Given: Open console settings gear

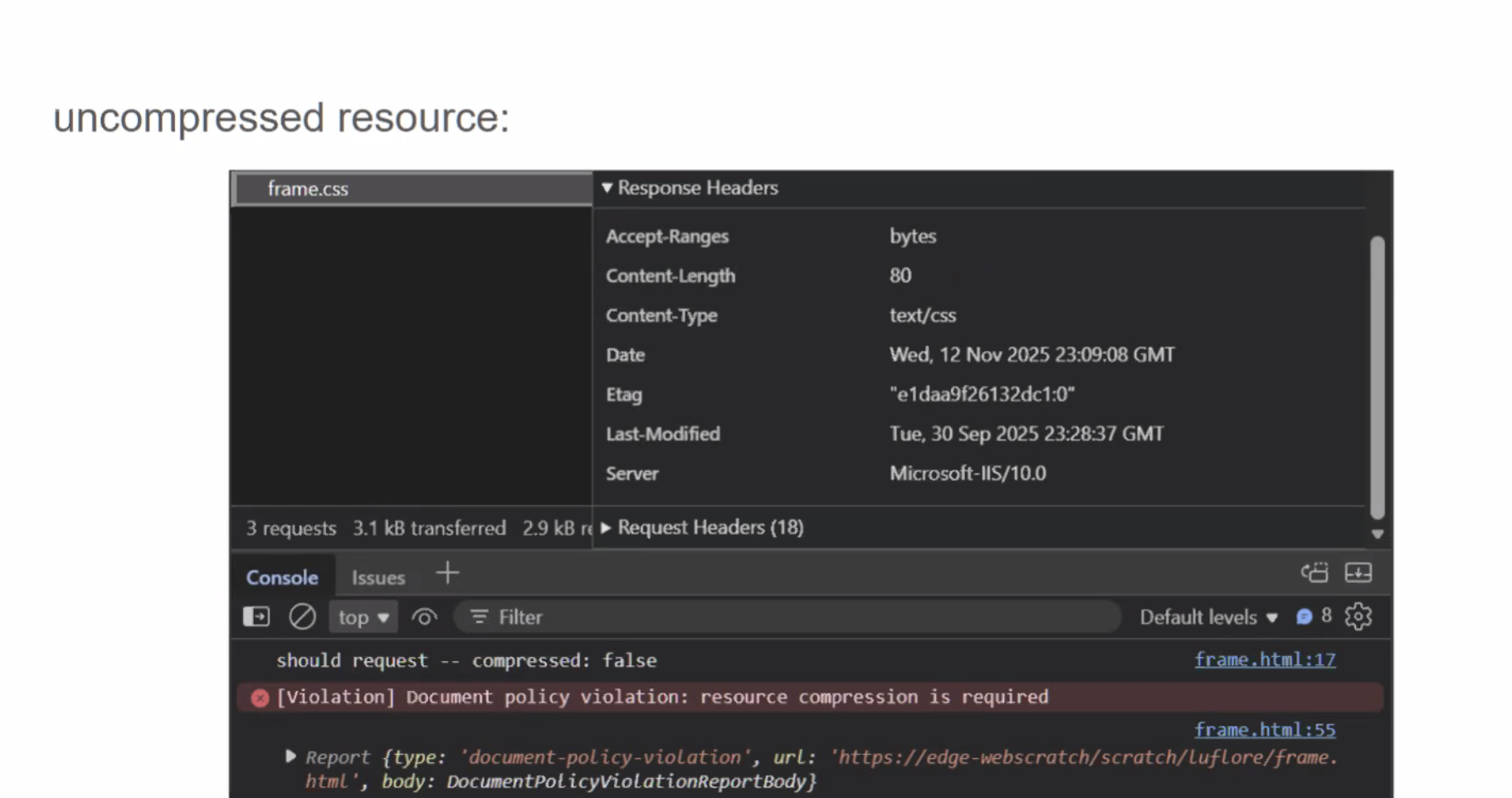Looking at the screenshot, I should (x=1358, y=617).
